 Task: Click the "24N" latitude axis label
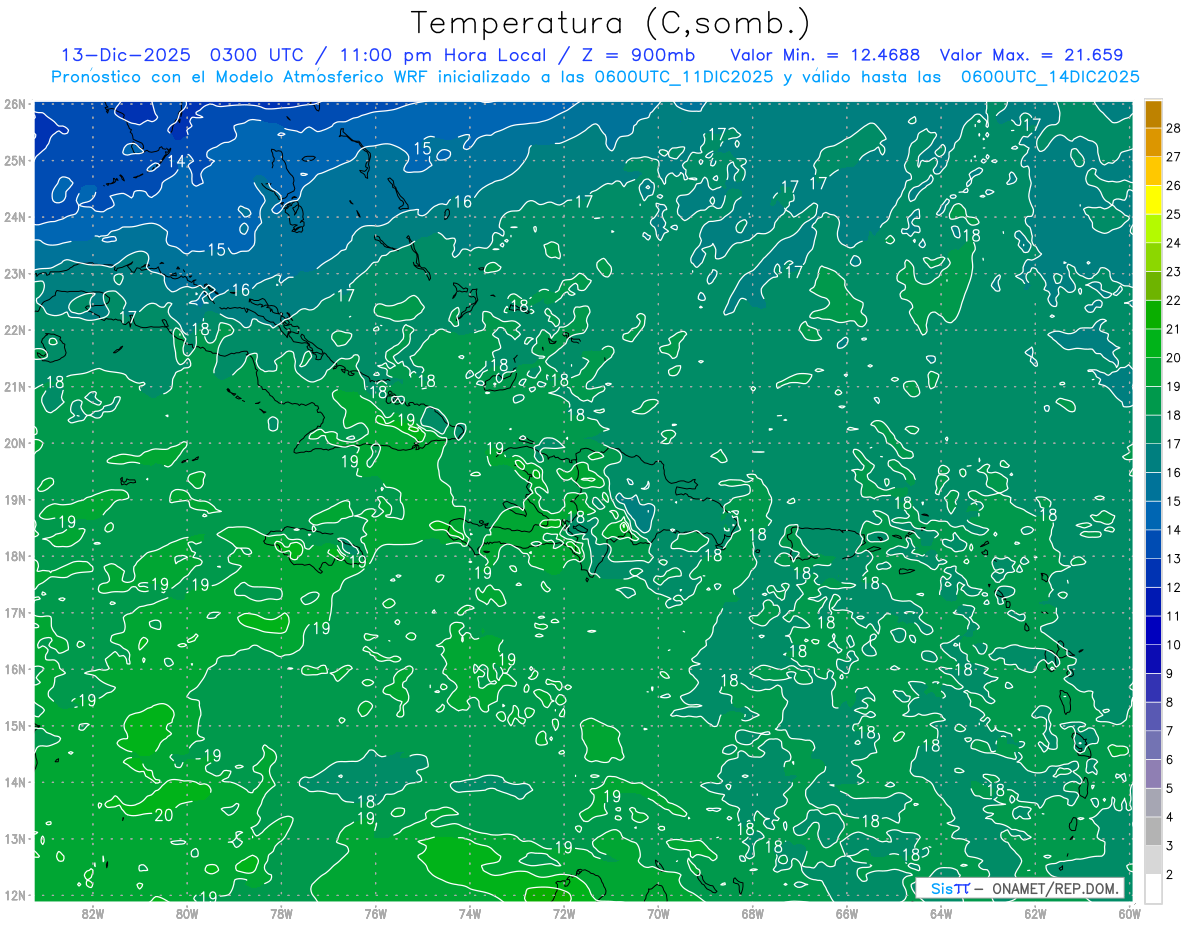pyautogui.click(x=15, y=217)
